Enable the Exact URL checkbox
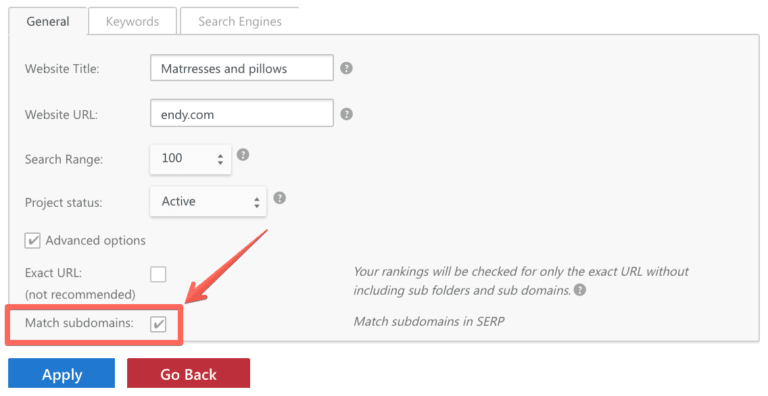The image size is (768, 396). click(158, 274)
